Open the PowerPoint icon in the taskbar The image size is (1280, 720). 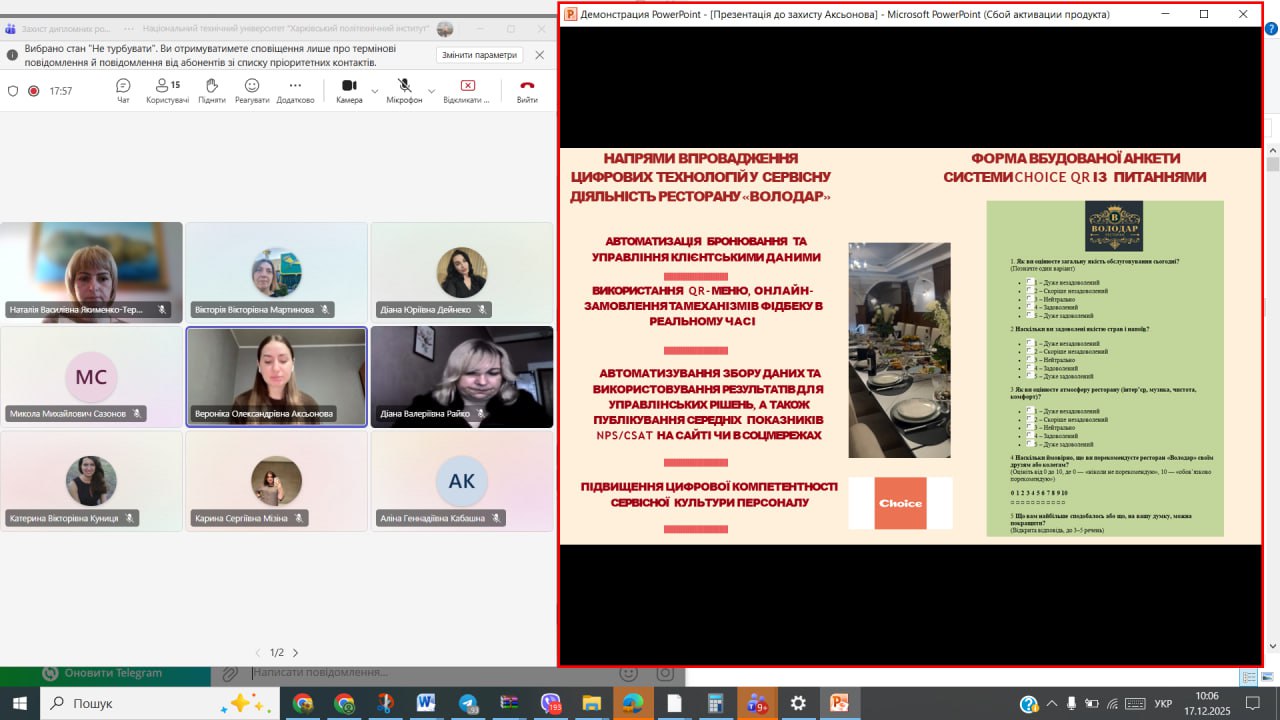[x=839, y=703]
